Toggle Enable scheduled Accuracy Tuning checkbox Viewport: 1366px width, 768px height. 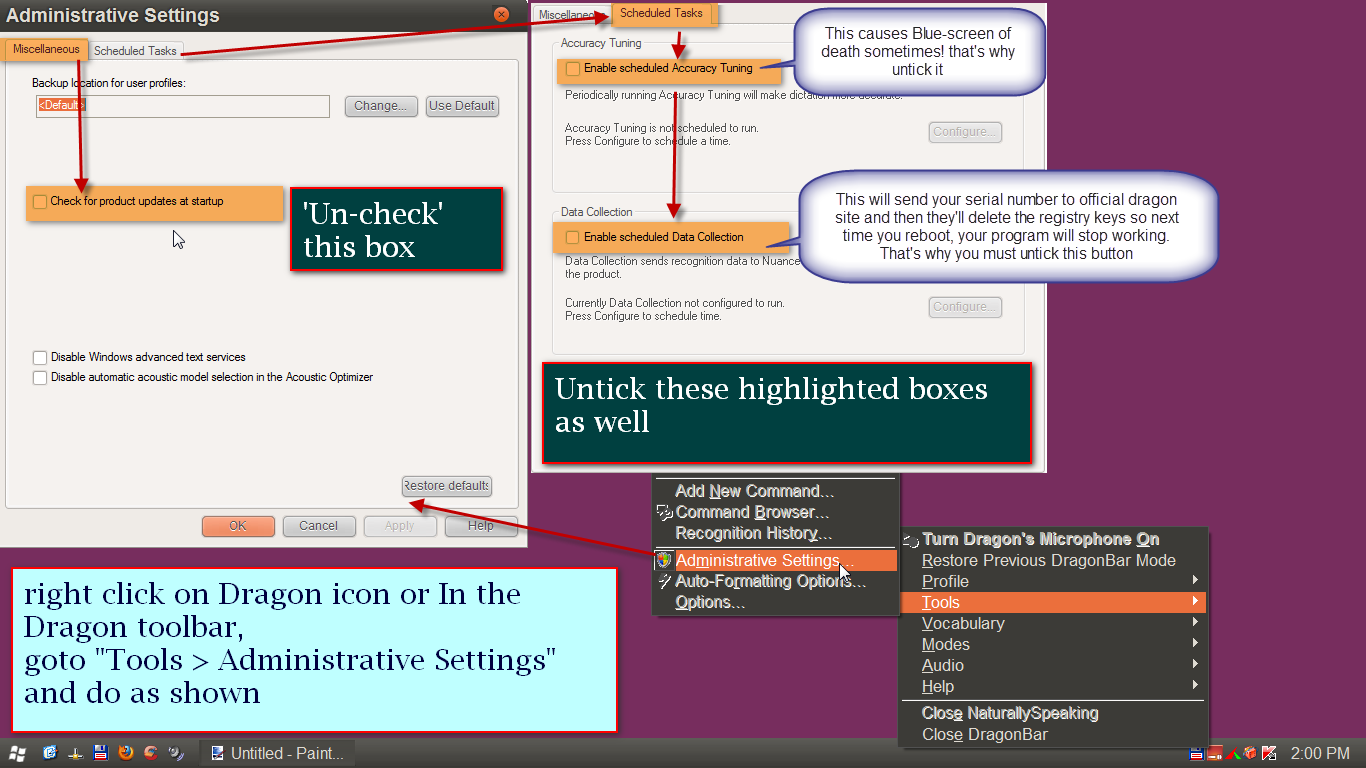[572, 68]
